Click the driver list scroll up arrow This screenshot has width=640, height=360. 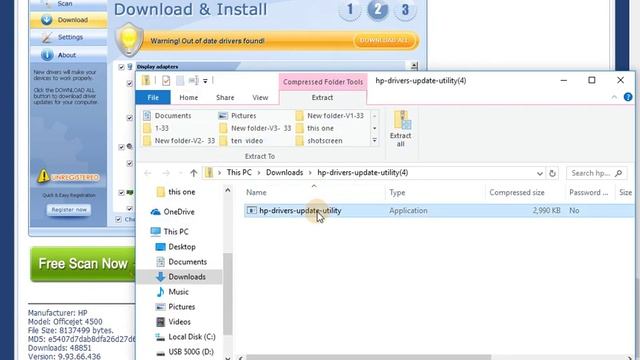(414, 66)
